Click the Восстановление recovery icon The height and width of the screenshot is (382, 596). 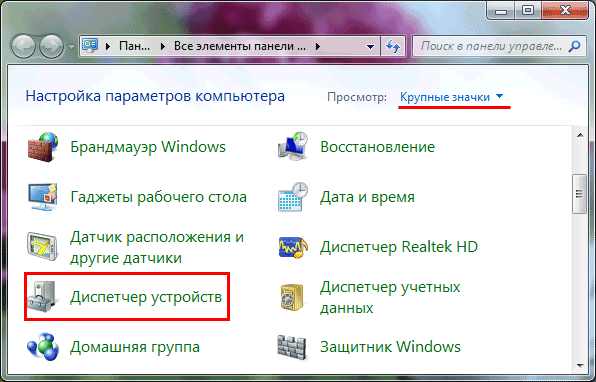[293, 147]
